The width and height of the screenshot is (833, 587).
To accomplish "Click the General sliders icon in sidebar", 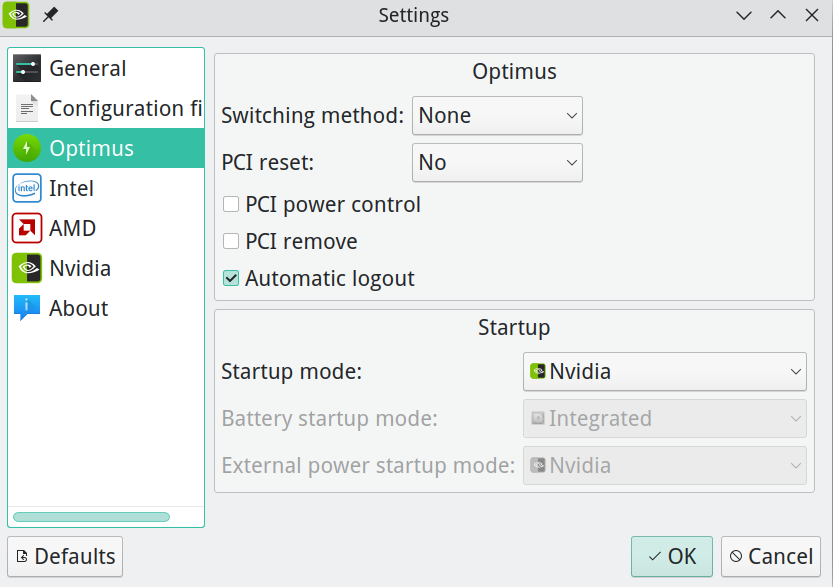I will (27, 68).
